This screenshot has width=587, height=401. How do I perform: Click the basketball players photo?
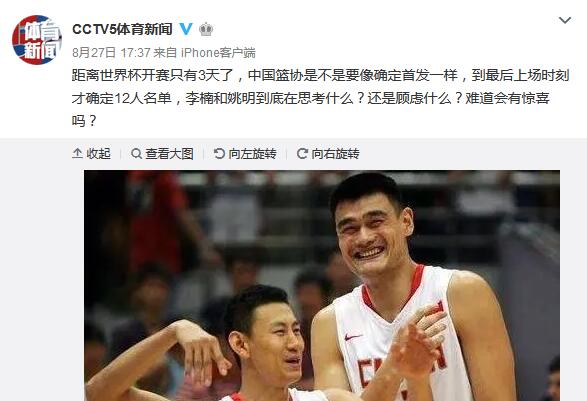322,286
